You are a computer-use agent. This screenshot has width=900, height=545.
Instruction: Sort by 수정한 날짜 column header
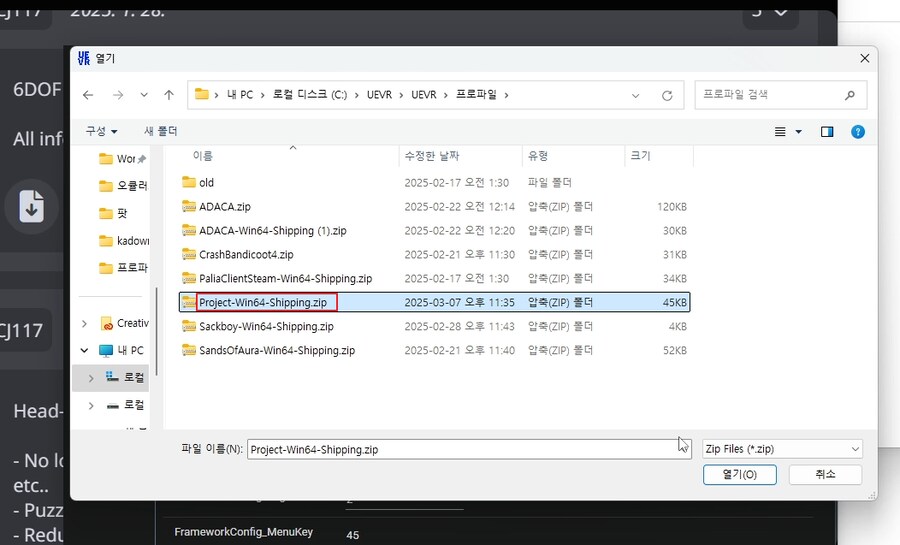(432, 156)
